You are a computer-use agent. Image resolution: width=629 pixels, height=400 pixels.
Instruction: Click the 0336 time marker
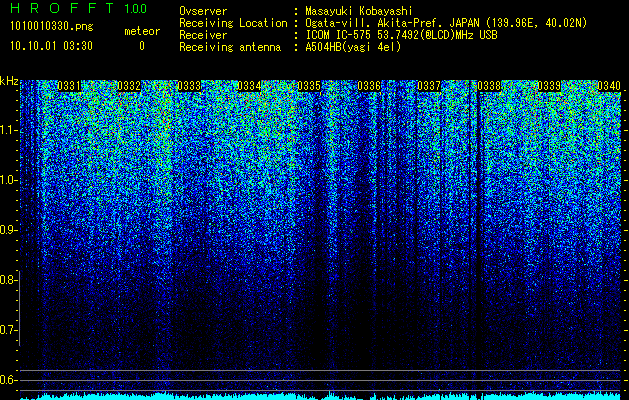point(369,86)
